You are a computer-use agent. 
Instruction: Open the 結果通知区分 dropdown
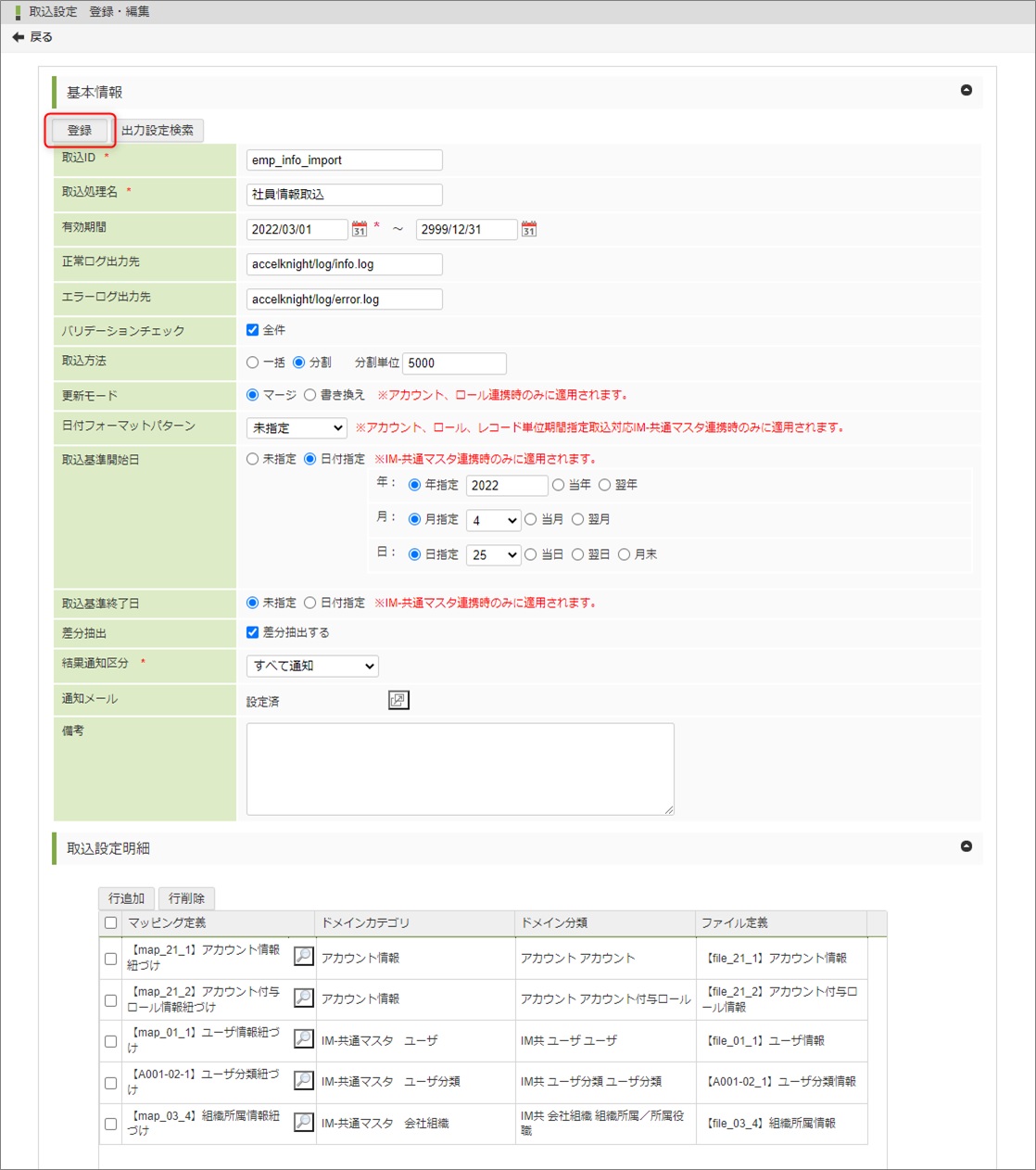[x=312, y=666]
